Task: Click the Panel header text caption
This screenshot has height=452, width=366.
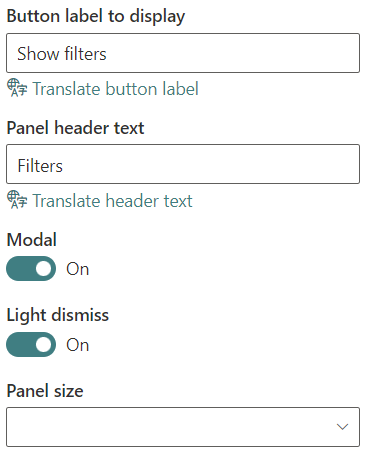Action: [76, 128]
